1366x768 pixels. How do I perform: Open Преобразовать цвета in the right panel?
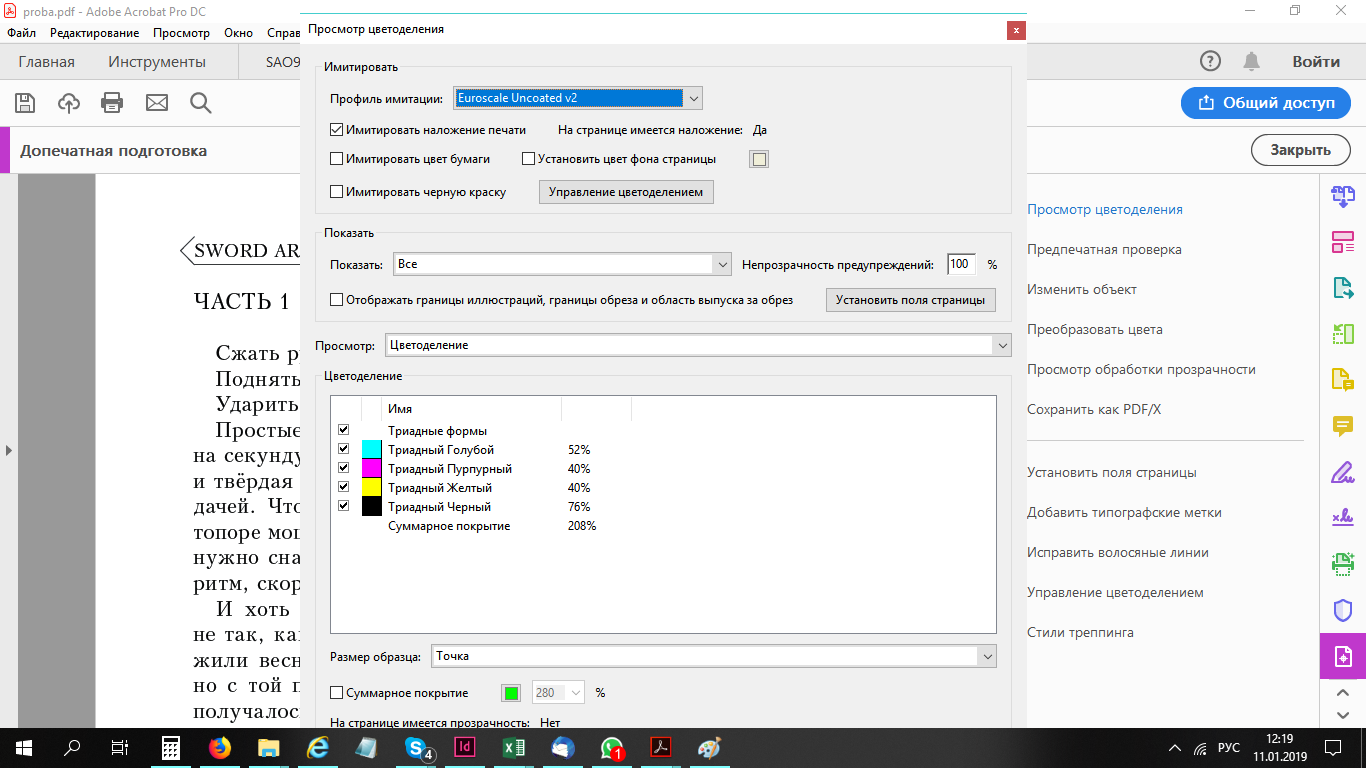point(1095,329)
